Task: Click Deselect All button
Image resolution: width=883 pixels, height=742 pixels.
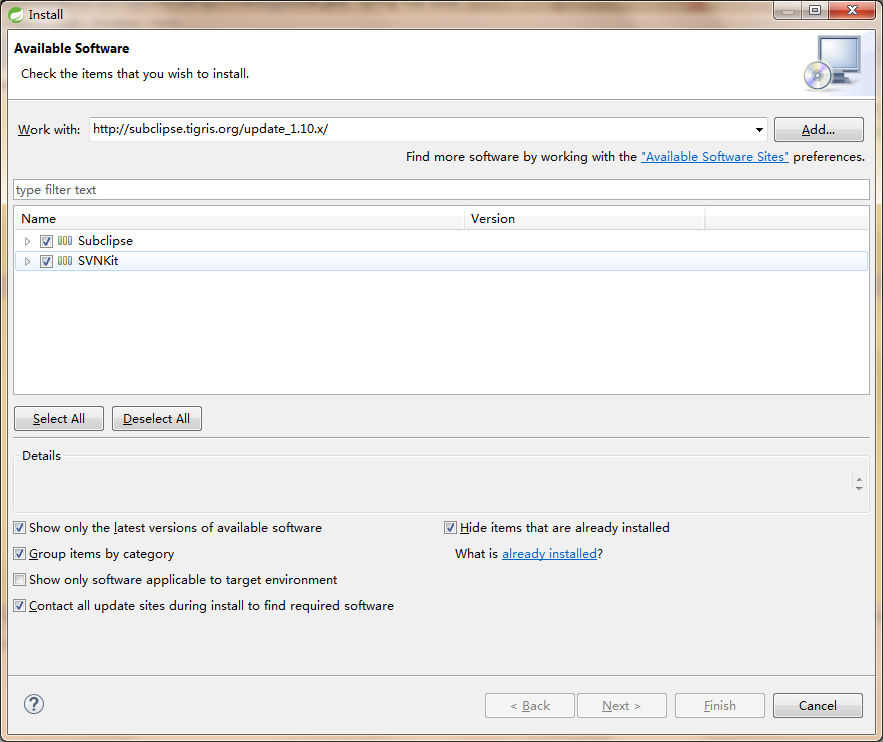Action: coord(157,419)
